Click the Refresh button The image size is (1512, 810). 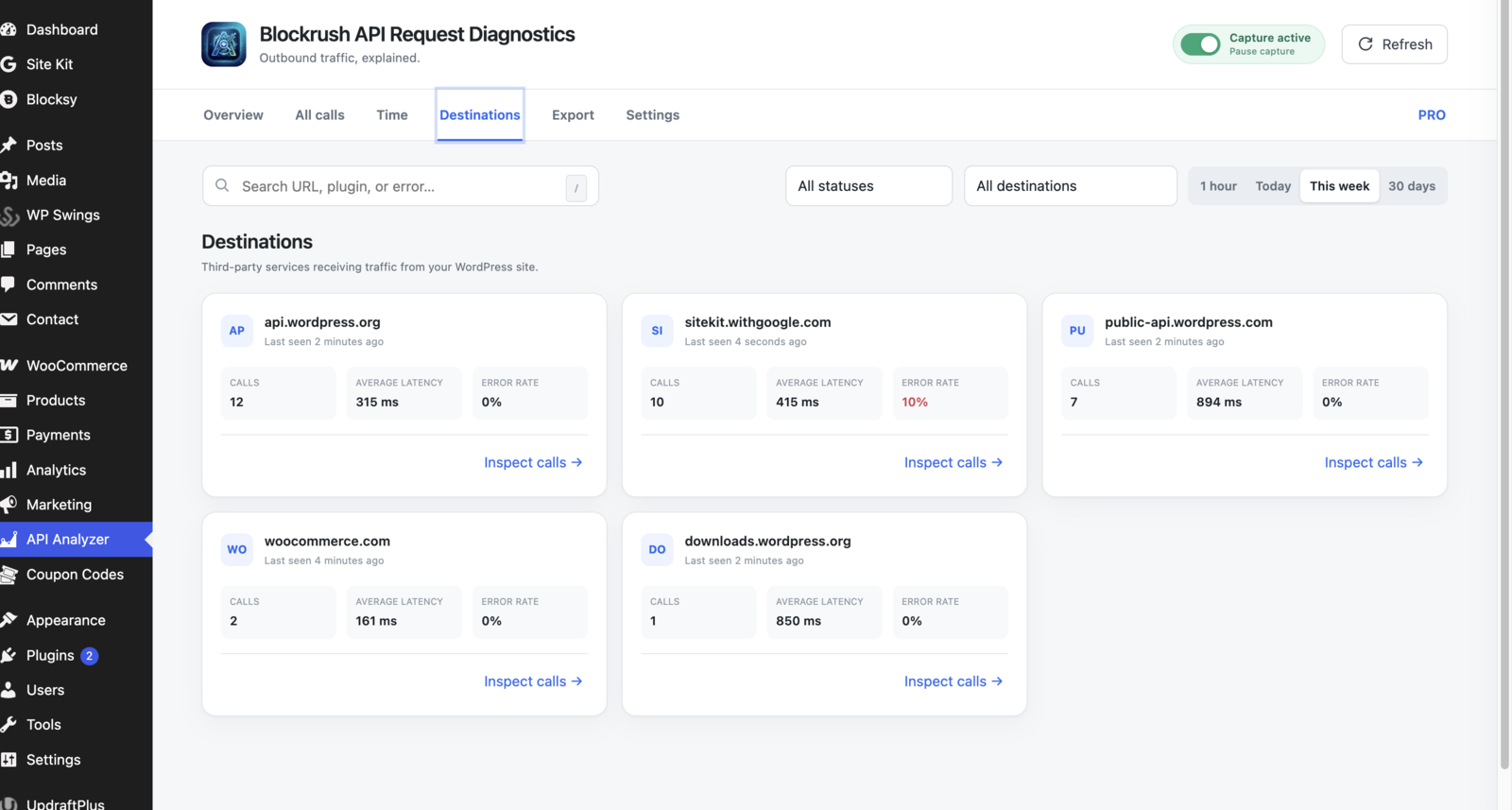tap(1394, 44)
